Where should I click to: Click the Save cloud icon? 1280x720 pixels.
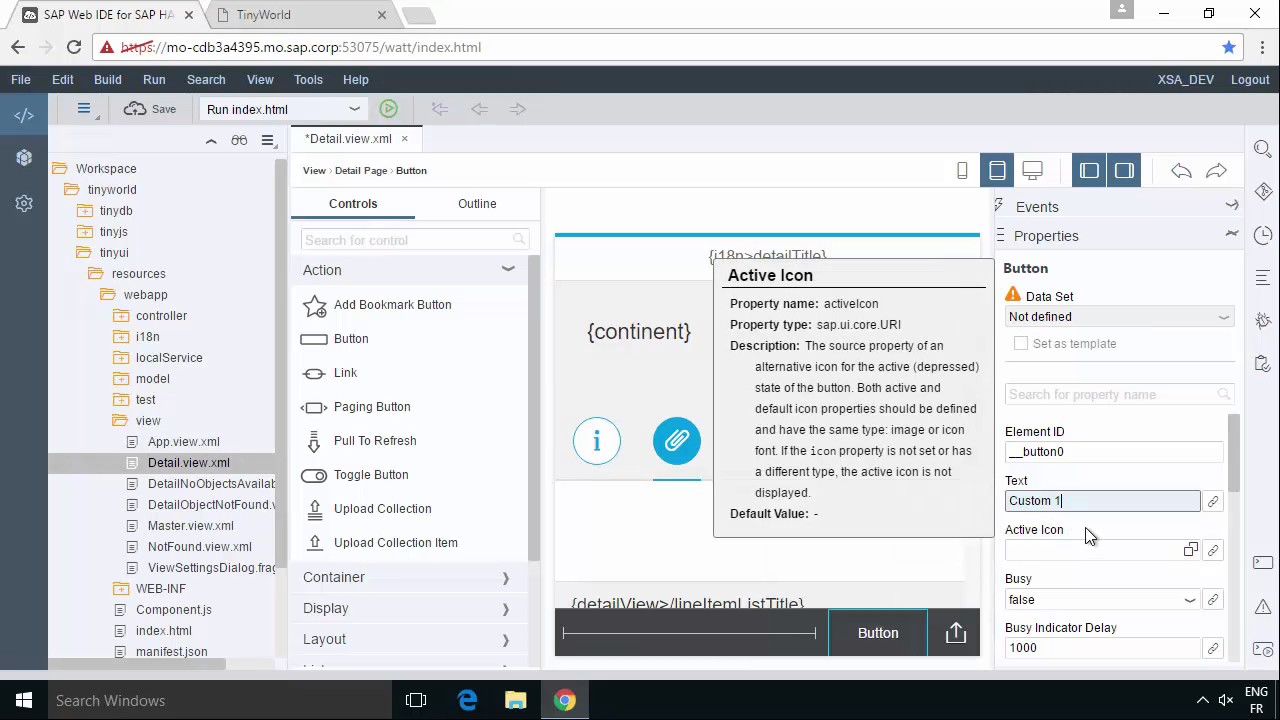pyautogui.click(x=135, y=109)
